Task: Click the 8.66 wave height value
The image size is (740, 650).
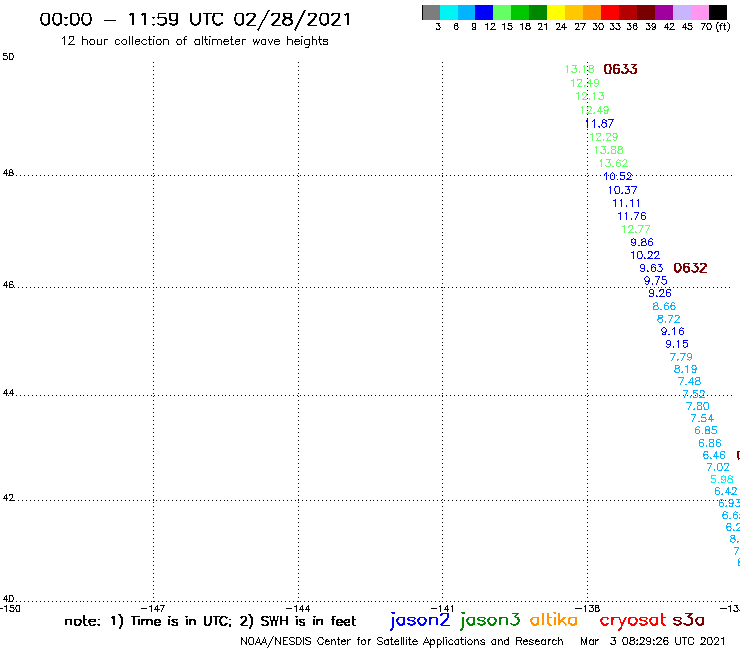Action: 664,307
